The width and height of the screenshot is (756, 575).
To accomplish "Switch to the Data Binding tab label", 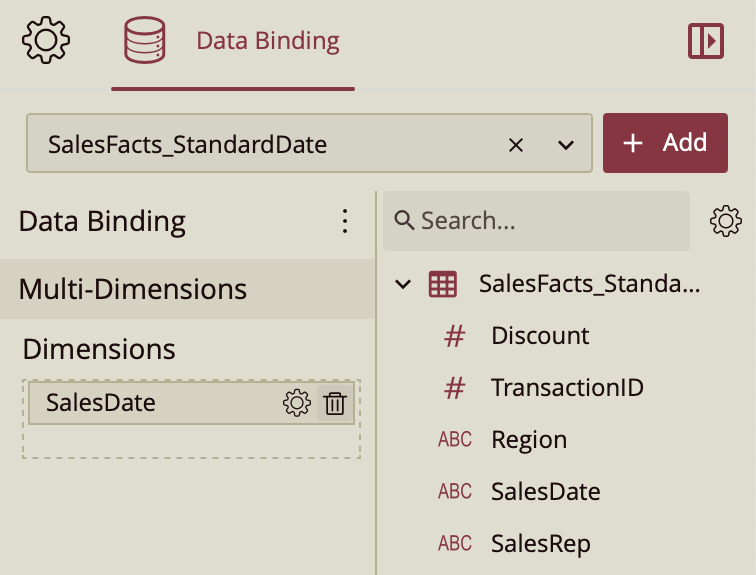I will coord(267,41).
